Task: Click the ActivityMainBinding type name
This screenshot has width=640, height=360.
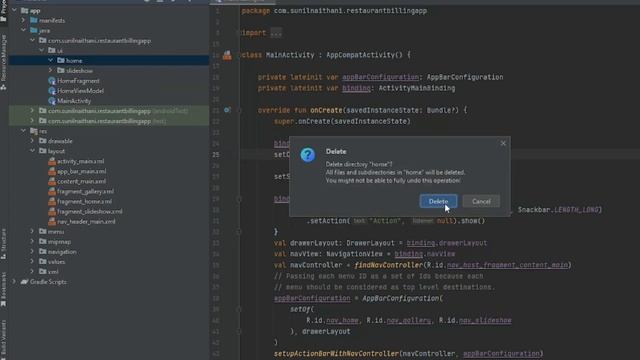Action: pyautogui.click(x=417, y=88)
